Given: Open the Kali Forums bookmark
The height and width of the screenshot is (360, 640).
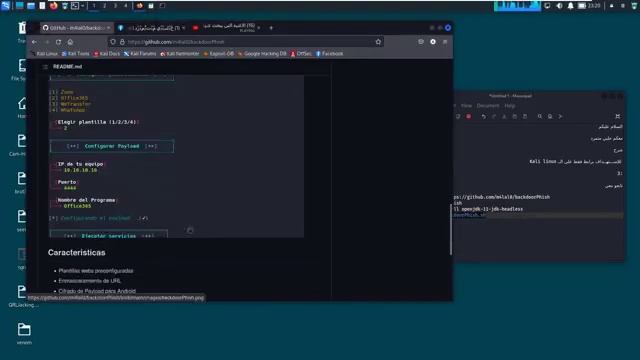Looking at the screenshot, I should tap(140, 53).
